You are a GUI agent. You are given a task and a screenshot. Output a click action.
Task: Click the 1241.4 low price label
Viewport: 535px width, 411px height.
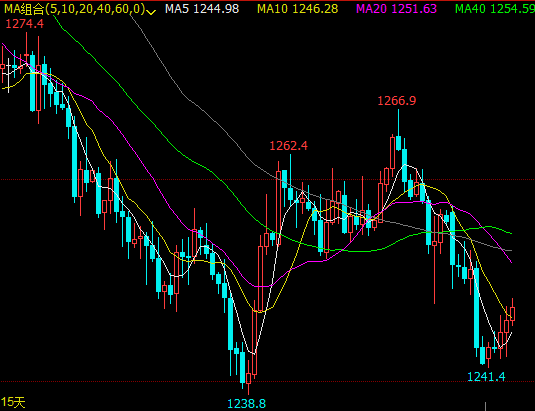coord(486,377)
